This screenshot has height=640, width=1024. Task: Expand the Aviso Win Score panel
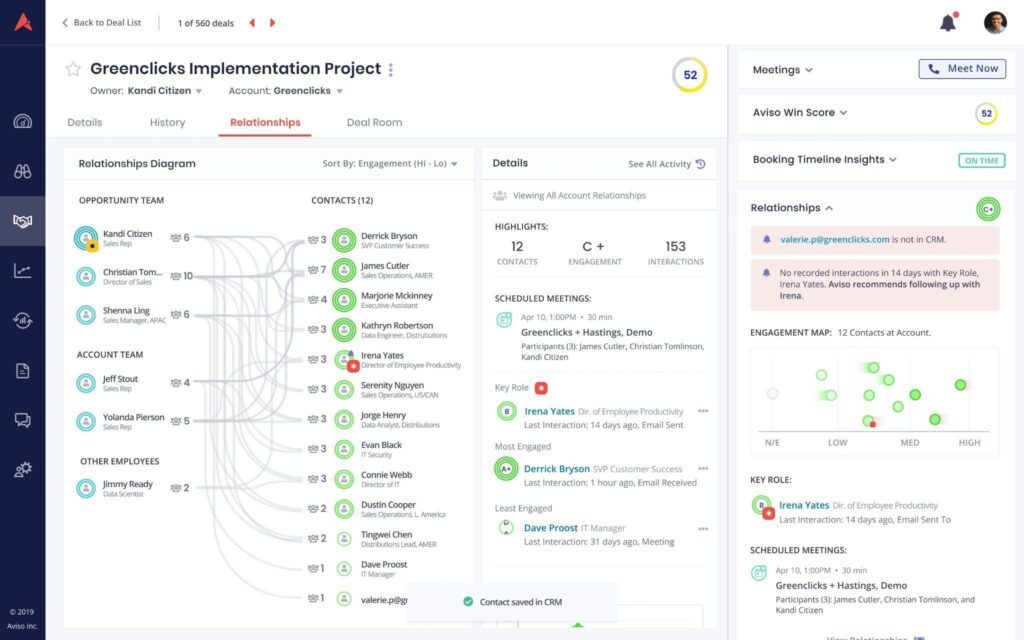[x=800, y=113]
